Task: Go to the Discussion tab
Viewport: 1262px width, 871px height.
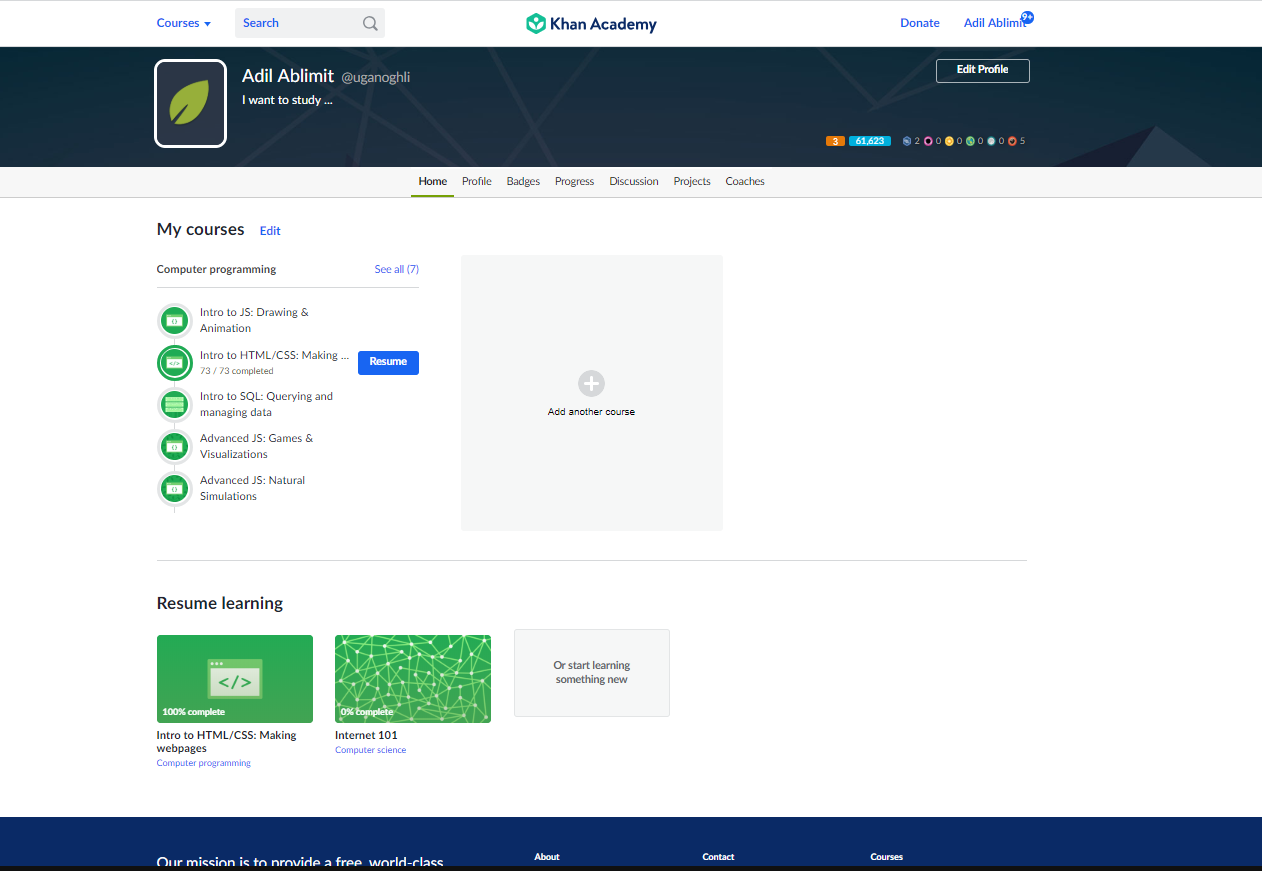Action: pos(634,181)
